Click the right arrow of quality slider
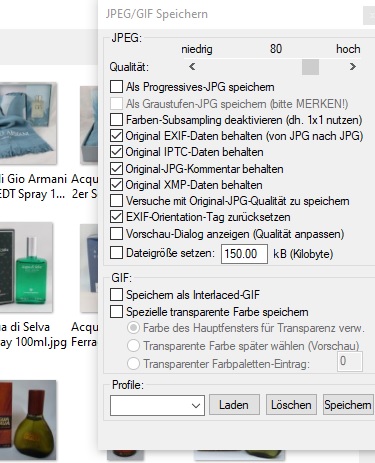Image resolution: width=375 pixels, height=463 pixels. tap(353, 67)
